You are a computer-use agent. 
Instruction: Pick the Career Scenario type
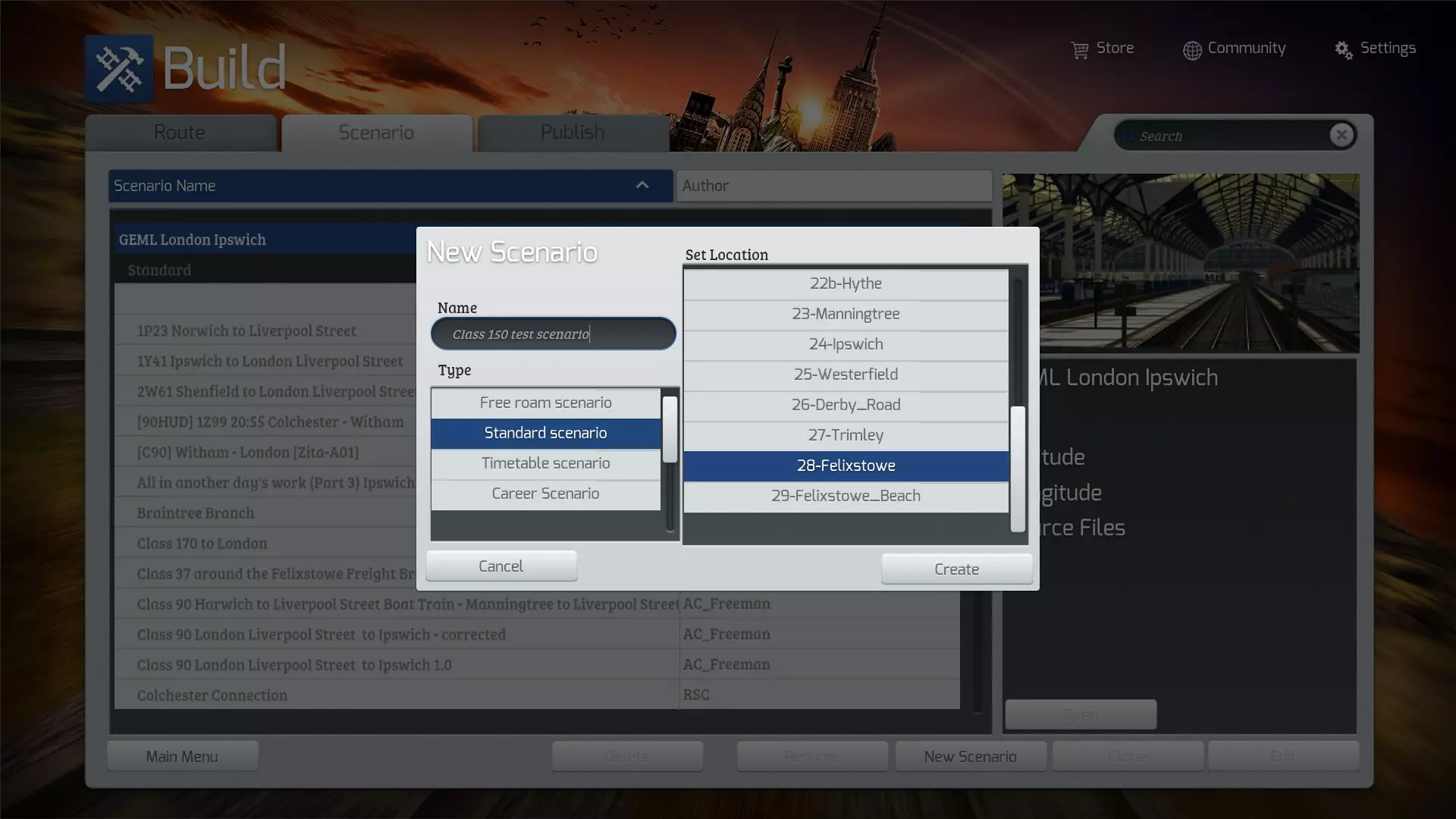coord(545,494)
